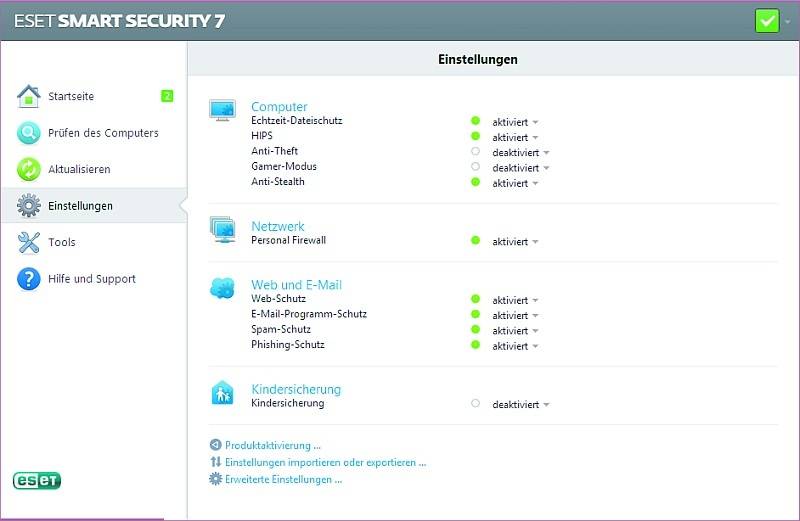Open the Anti-Theft deaktiviert dropdown
800x521 pixels.
tap(521, 153)
